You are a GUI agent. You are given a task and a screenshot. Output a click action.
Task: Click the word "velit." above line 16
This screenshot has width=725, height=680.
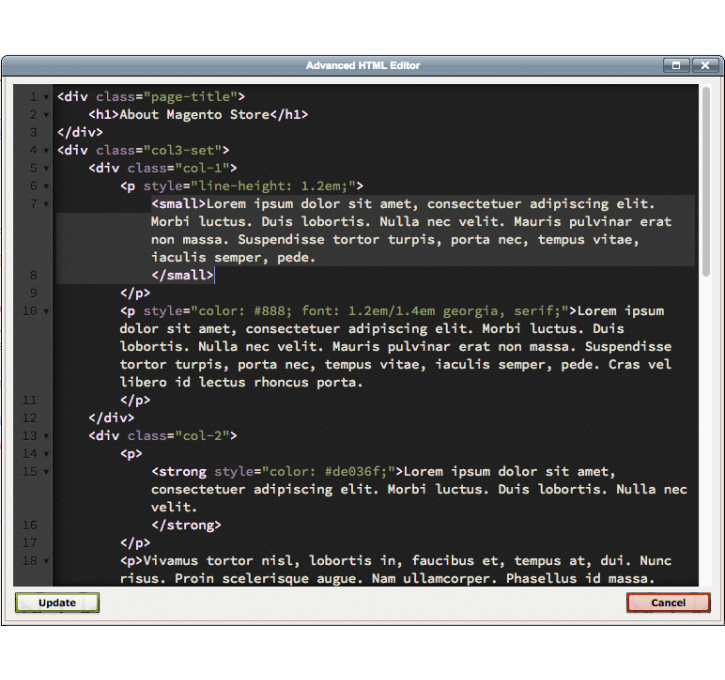(174, 507)
